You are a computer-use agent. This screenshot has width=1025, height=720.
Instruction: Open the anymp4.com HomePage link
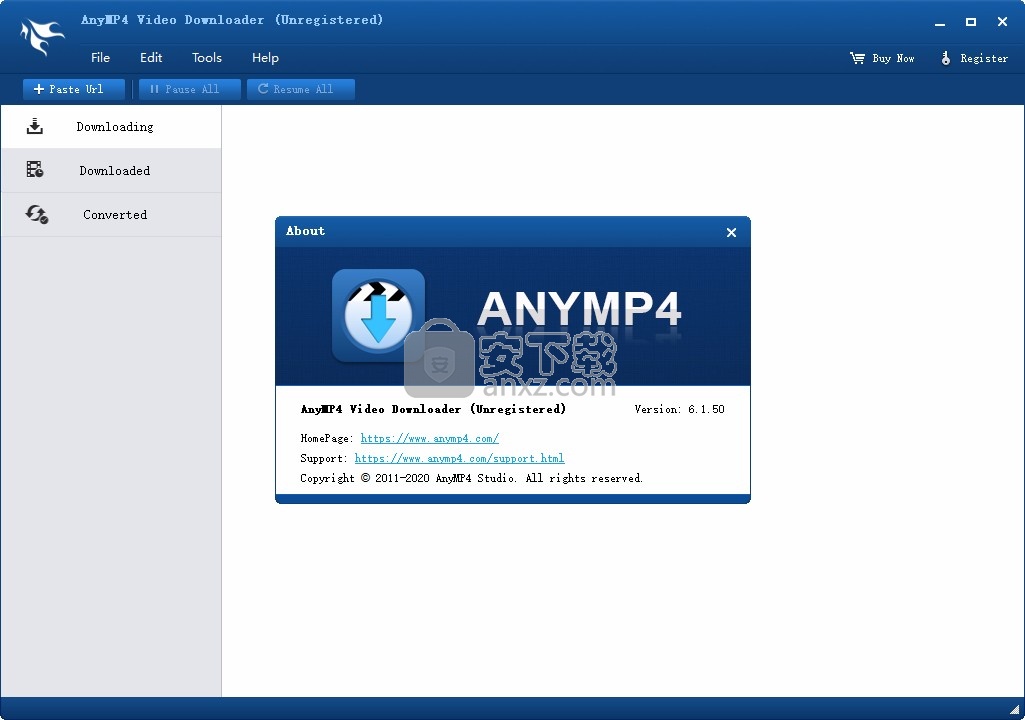pyautogui.click(x=429, y=438)
